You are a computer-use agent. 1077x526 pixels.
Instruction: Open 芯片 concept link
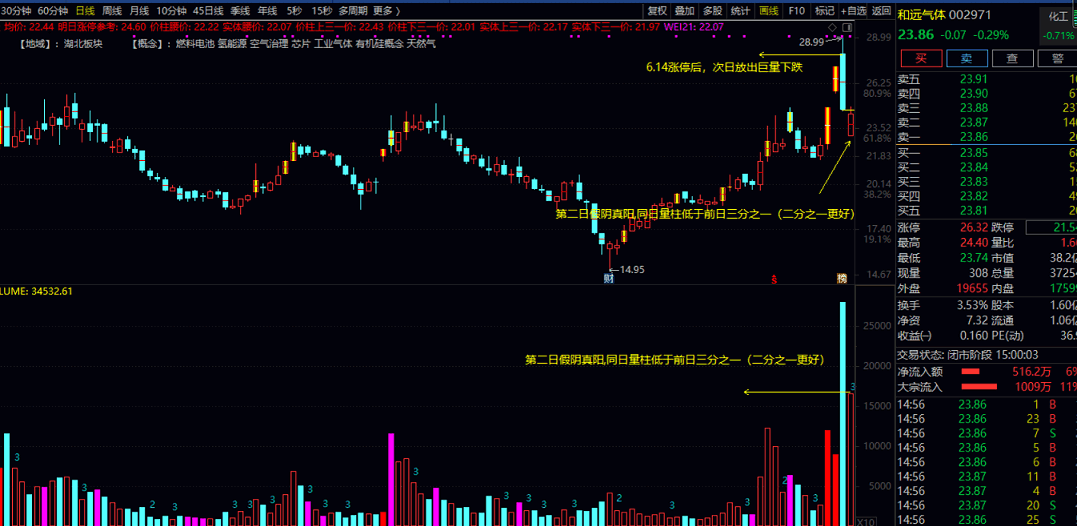coord(301,44)
